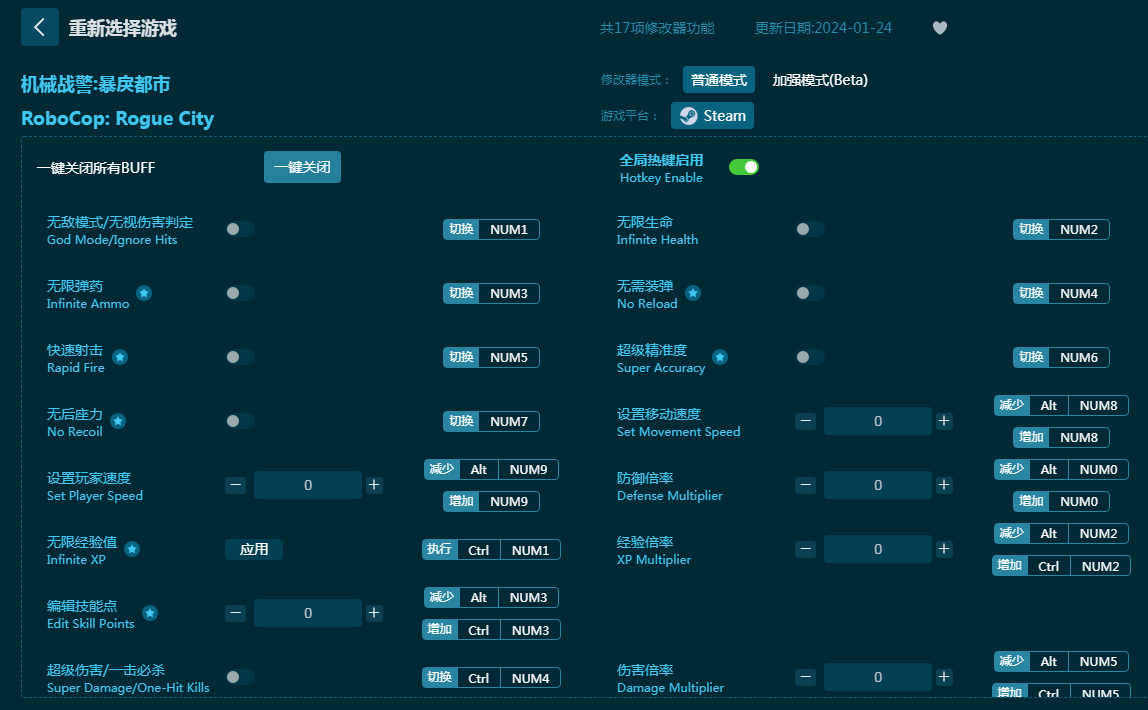
Task: Click the 应用 apply button for Infinite XP
Action: [254, 550]
